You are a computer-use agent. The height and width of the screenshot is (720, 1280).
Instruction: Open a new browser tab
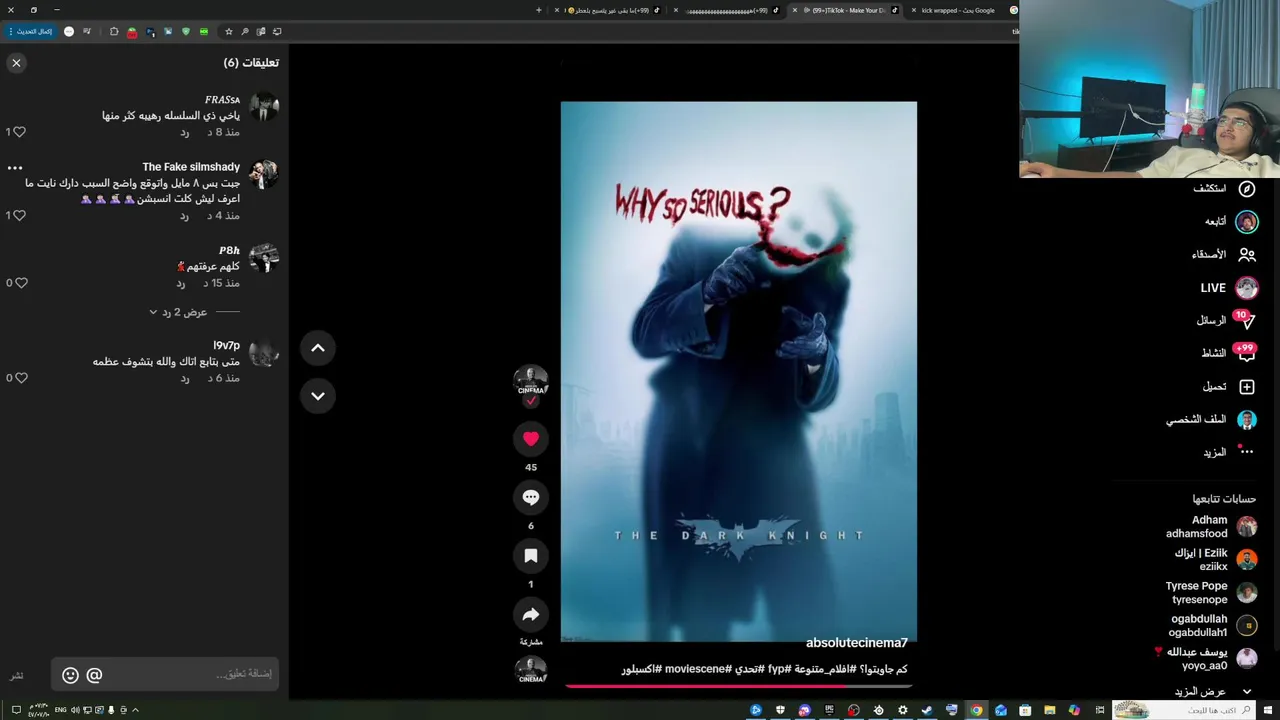coord(538,10)
